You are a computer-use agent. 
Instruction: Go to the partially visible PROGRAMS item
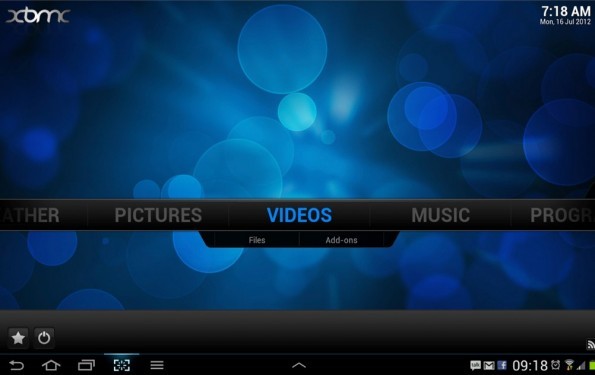tap(562, 215)
